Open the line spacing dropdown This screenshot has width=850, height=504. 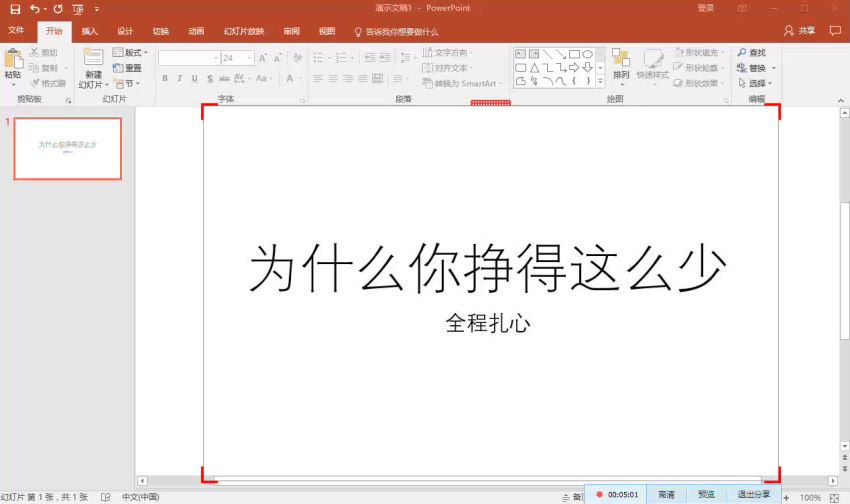[x=407, y=57]
